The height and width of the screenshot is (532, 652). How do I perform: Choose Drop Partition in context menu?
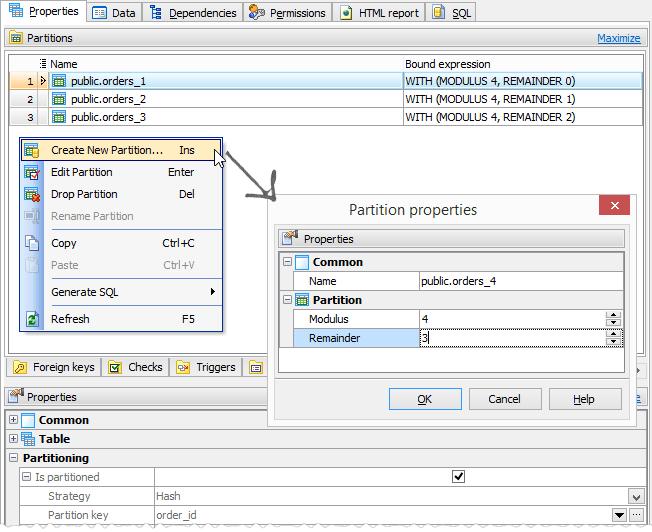click(121, 194)
